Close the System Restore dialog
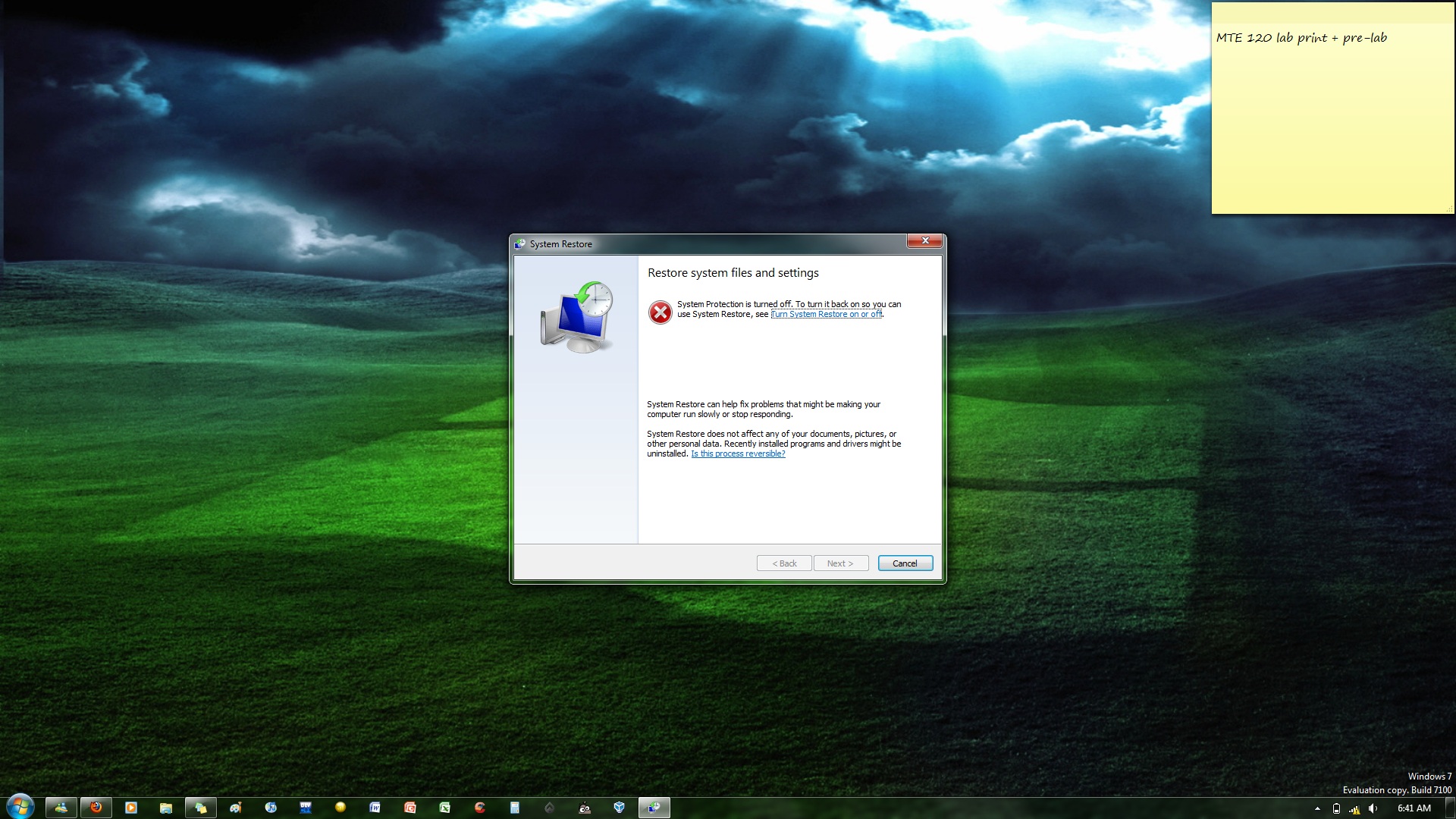Viewport: 1456px width, 819px height. tap(925, 241)
